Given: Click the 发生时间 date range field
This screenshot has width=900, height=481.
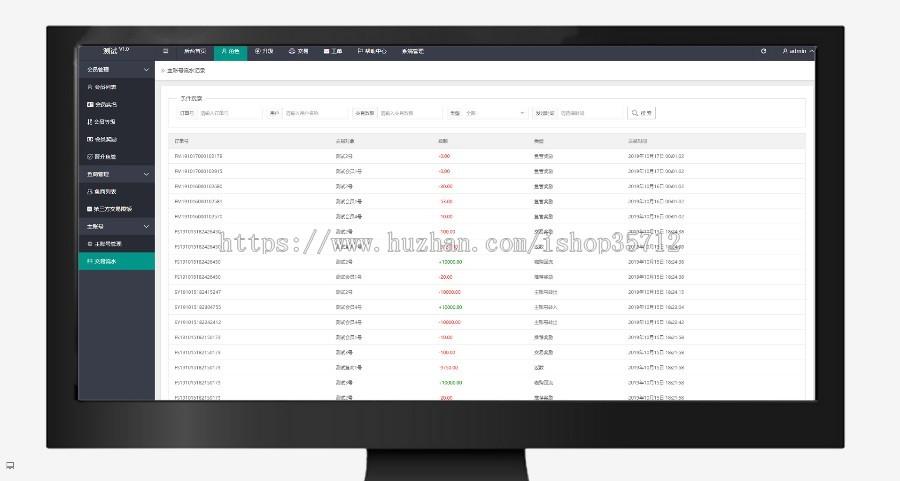Looking at the screenshot, I should tap(591, 113).
